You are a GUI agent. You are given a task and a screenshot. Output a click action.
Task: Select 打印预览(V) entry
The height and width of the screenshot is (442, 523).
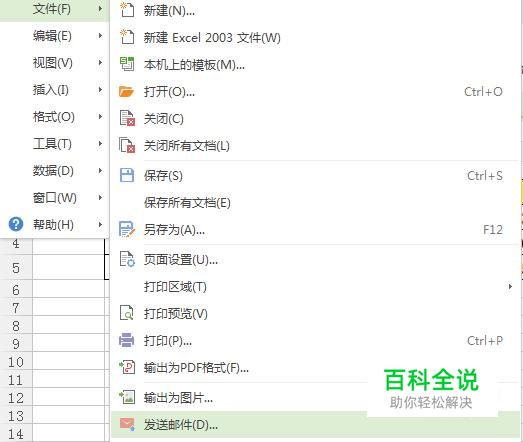tap(315, 313)
